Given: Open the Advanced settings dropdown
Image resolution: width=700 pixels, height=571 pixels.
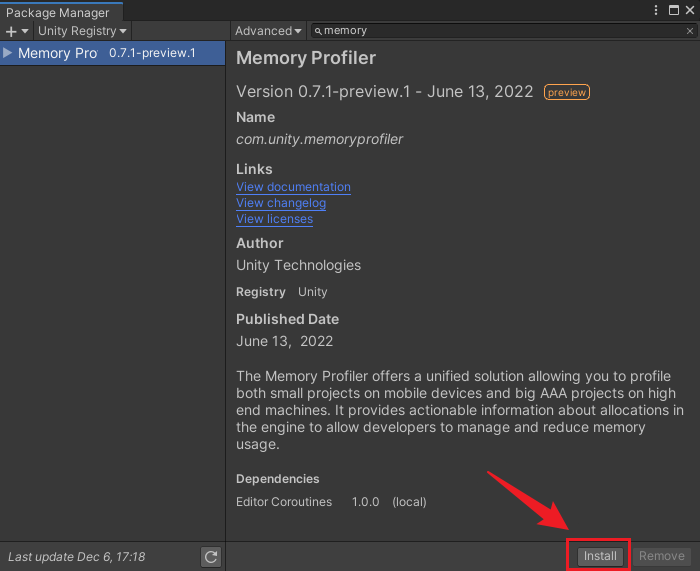Looking at the screenshot, I should 269,31.
